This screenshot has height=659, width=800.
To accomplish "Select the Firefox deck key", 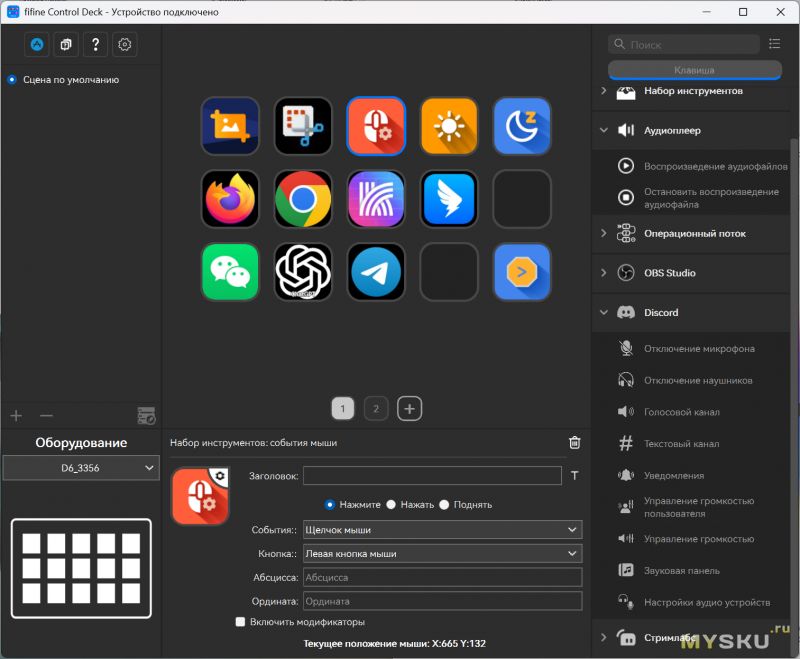I will (230, 199).
